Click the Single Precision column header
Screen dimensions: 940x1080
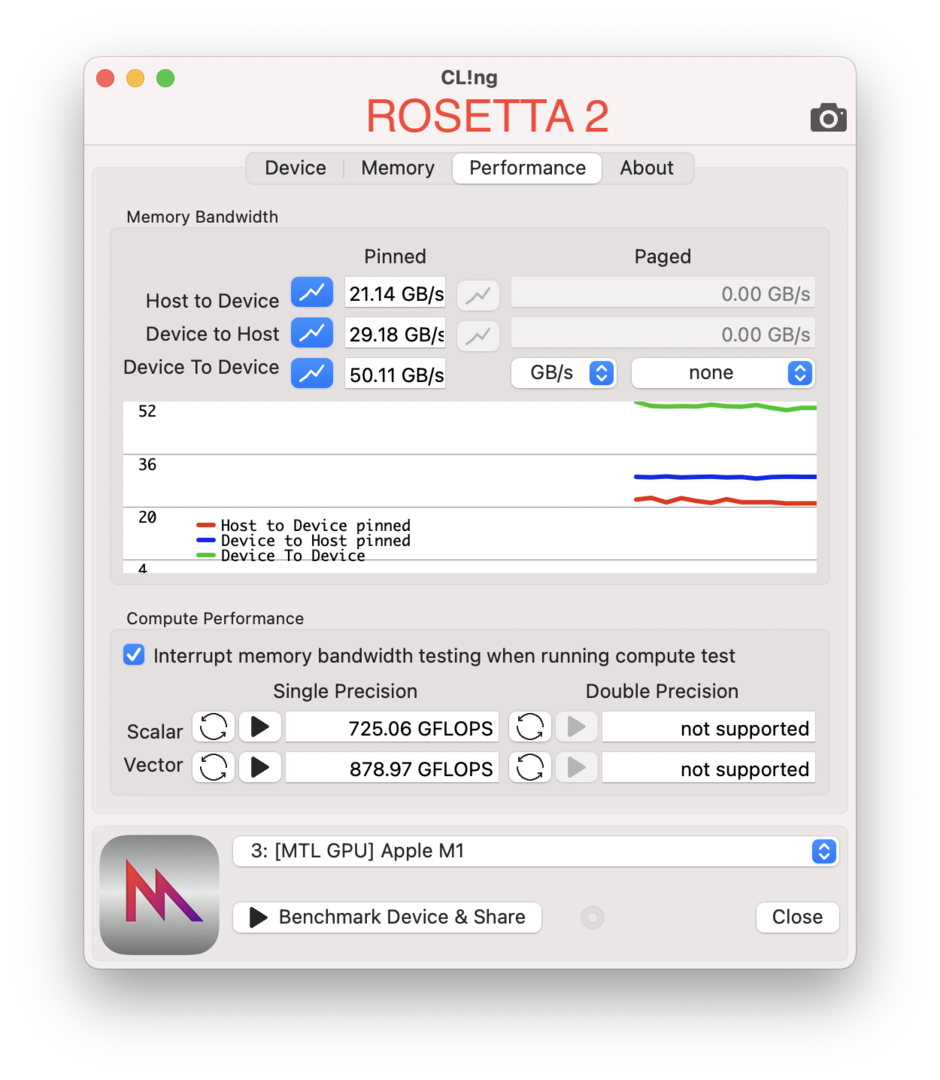coord(345,691)
